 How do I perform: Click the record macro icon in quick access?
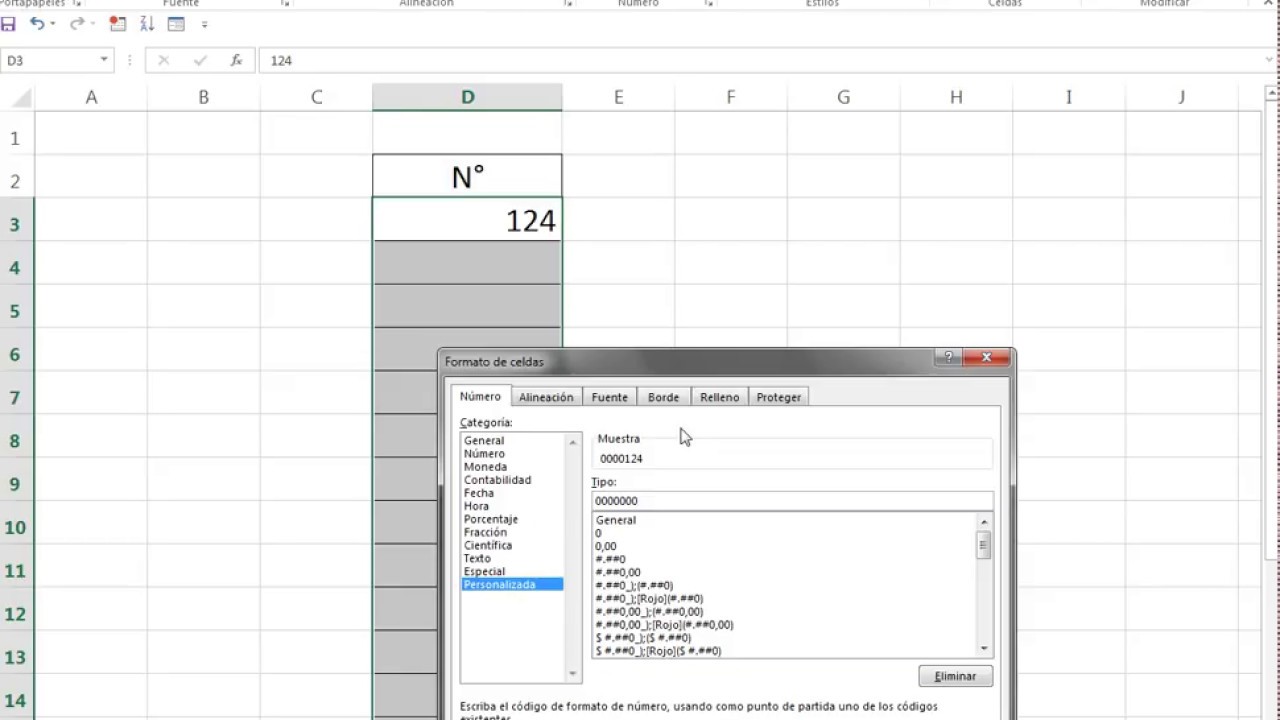click(118, 24)
